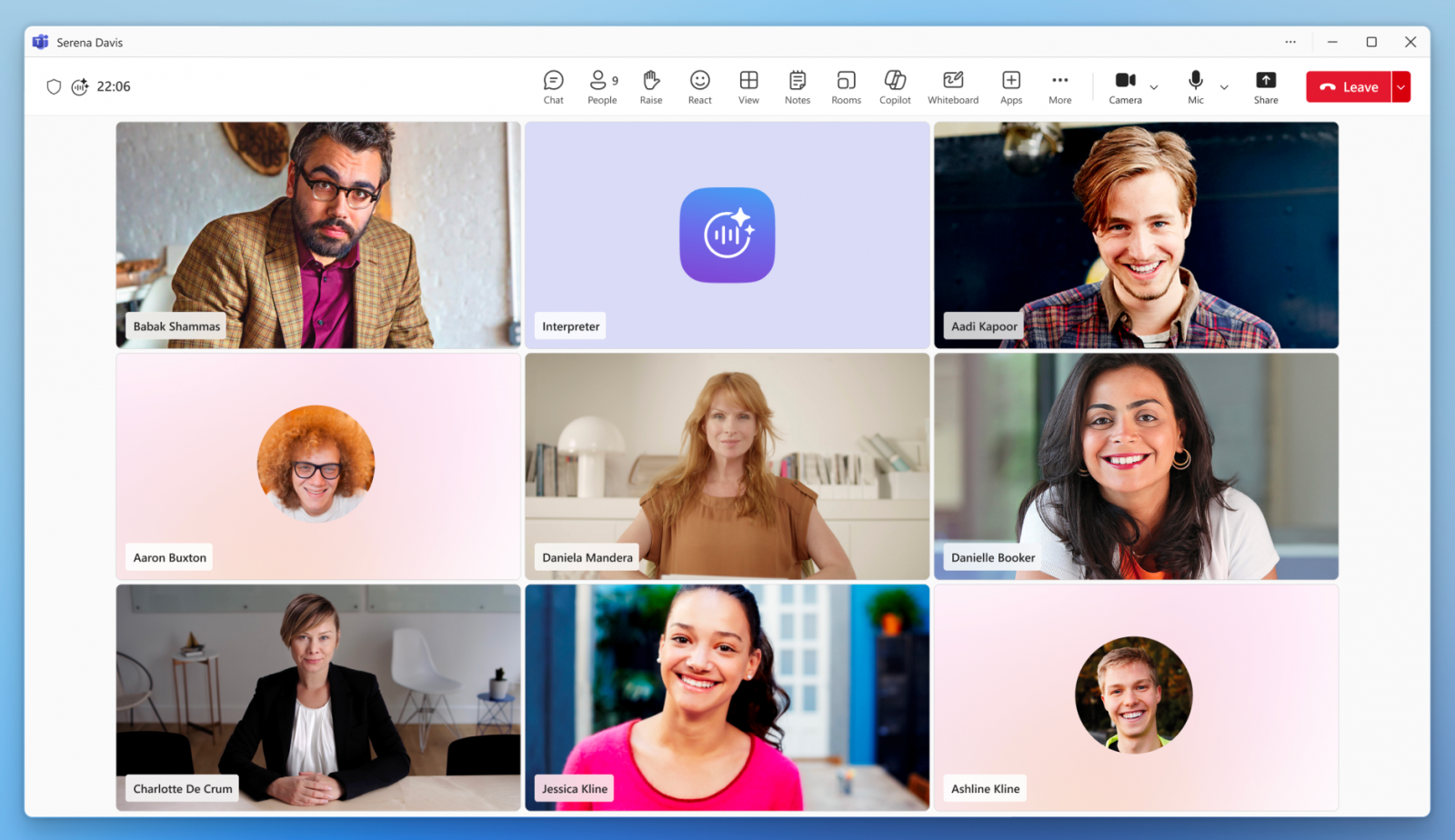Open meeting Notes

coord(797,86)
